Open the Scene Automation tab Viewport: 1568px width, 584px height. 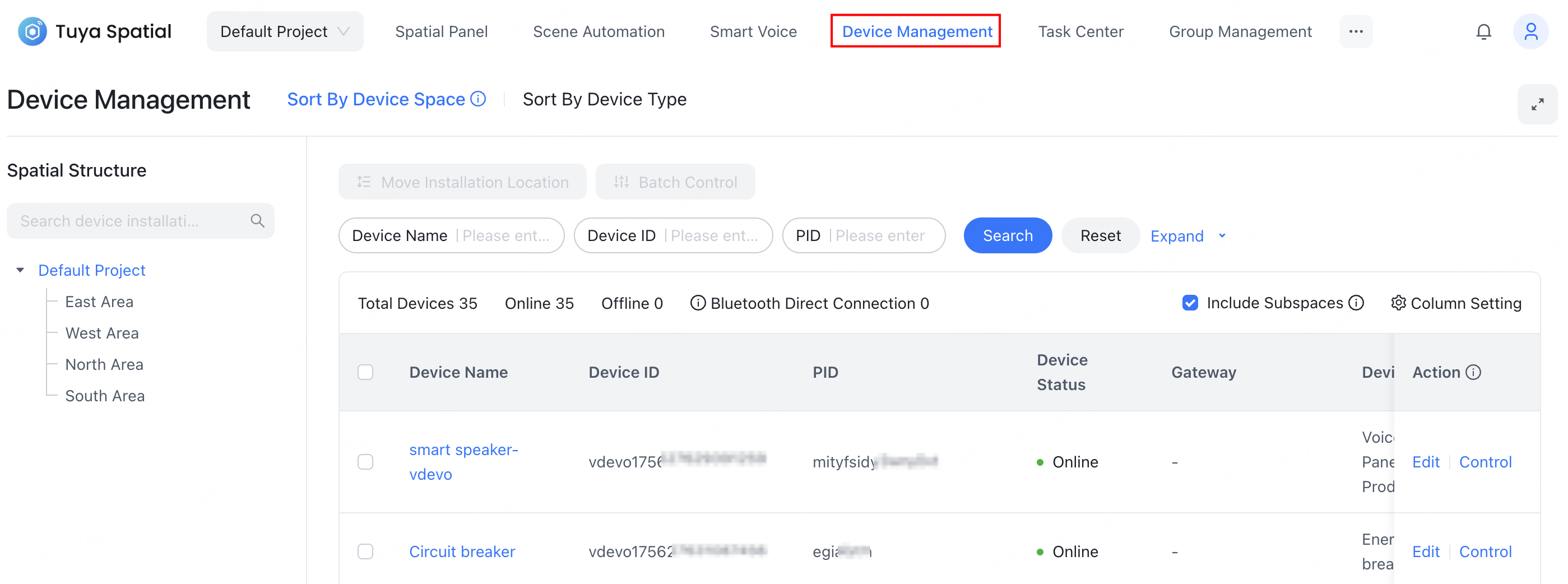599,32
